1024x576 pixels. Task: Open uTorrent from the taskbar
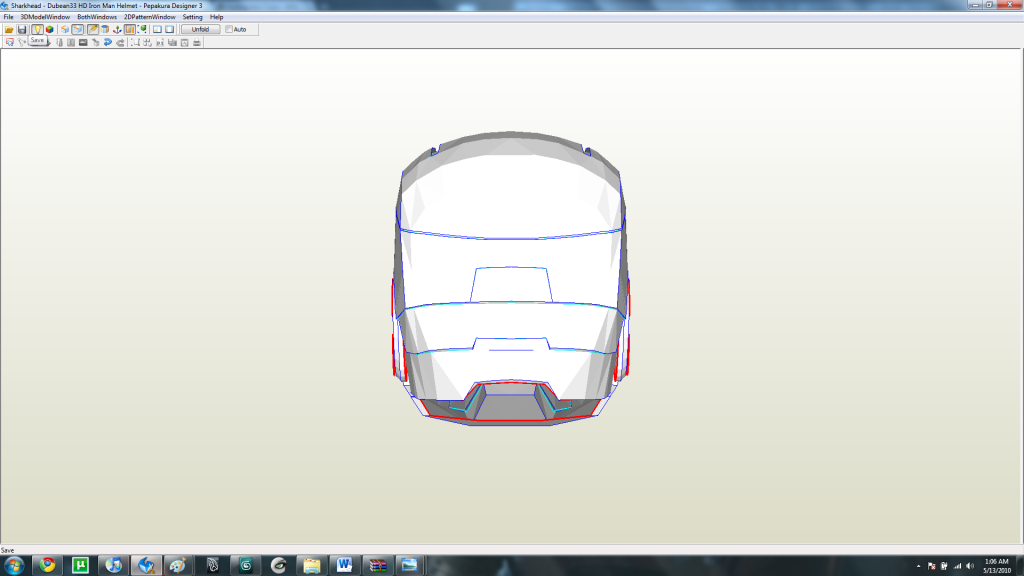(x=80, y=566)
